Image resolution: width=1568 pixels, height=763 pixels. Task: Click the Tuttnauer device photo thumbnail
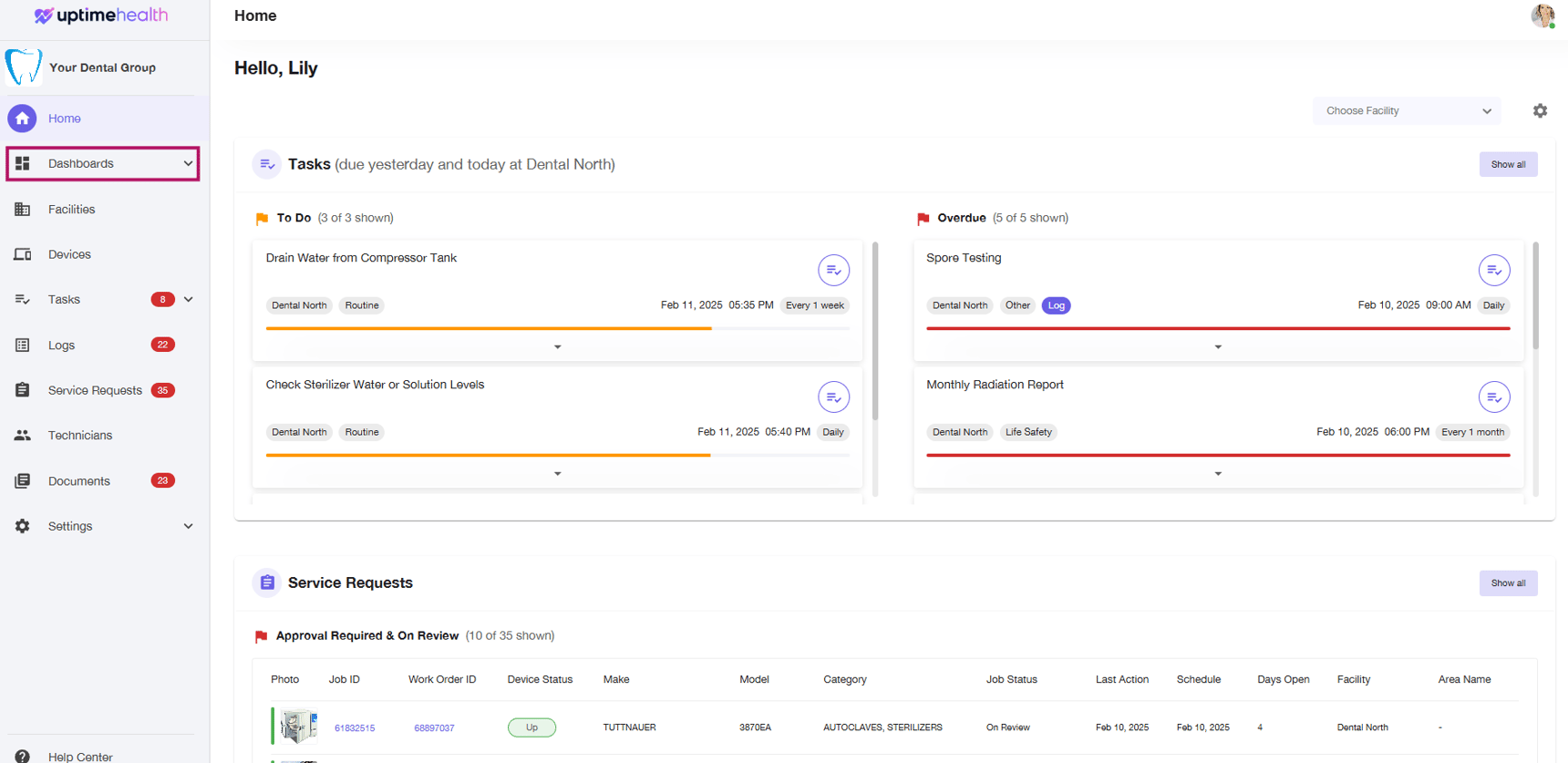tap(298, 727)
